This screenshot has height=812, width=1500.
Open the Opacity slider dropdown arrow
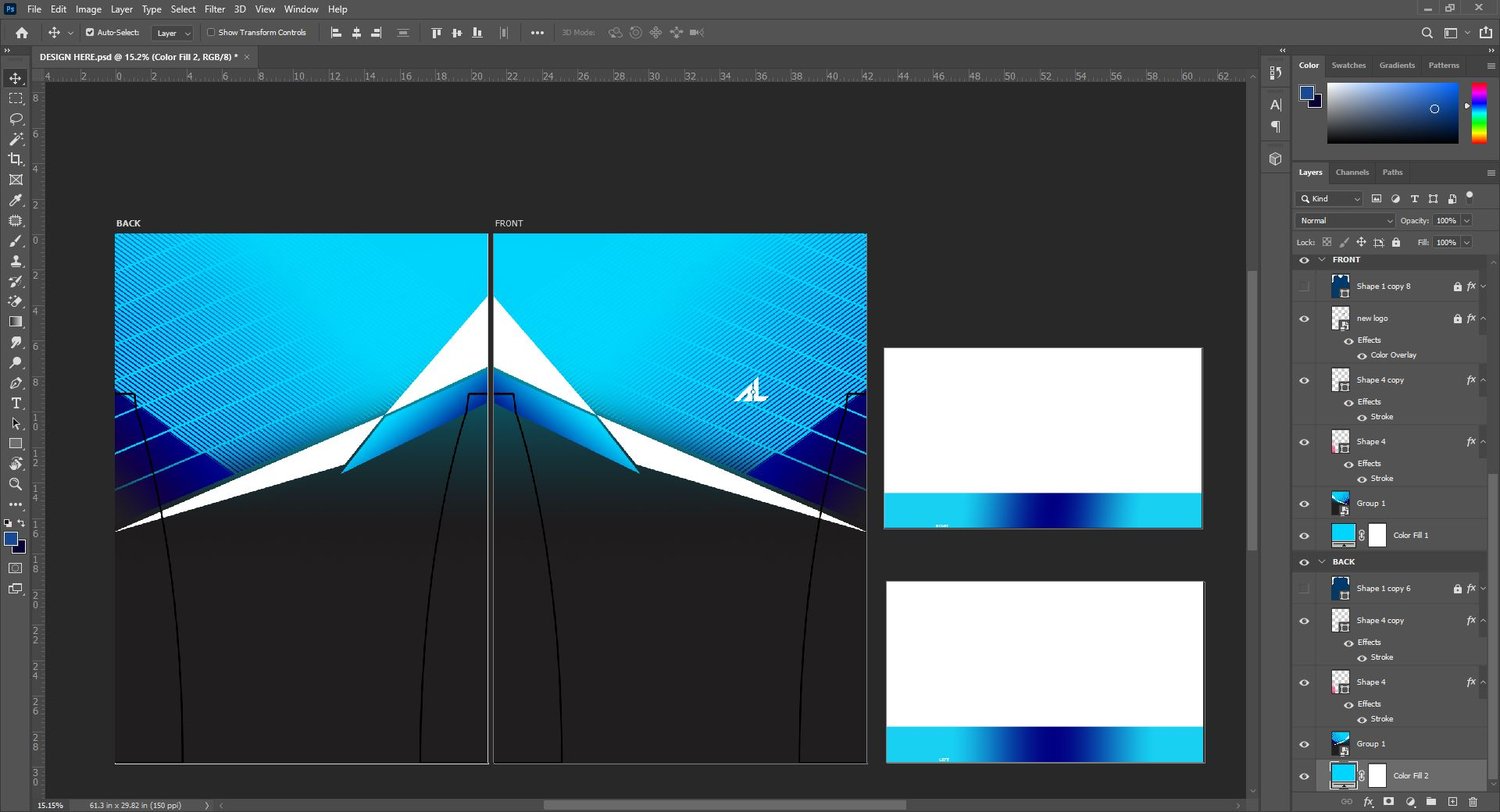point(1467,220)
